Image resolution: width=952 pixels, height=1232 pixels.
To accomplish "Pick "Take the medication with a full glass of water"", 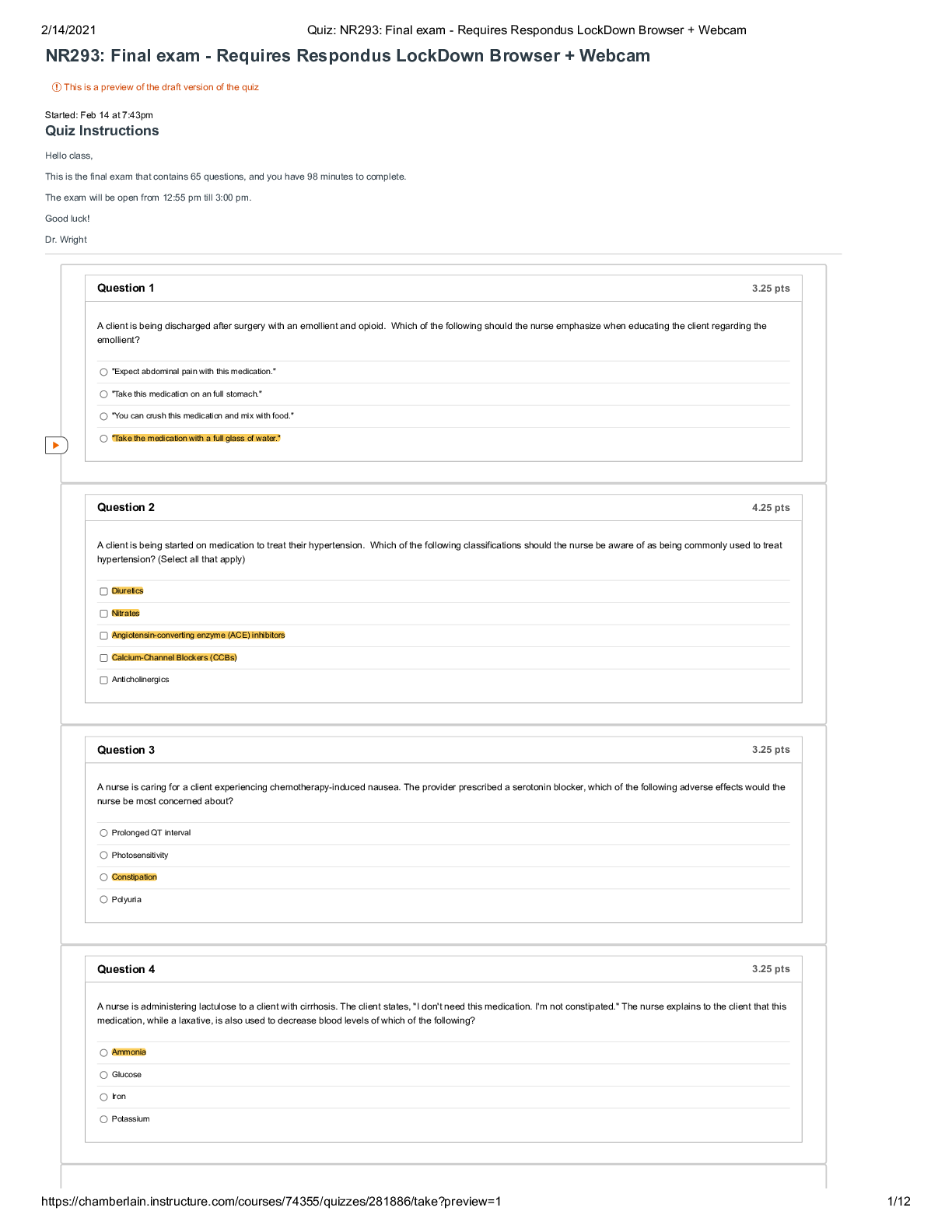I will click(x=103, y=439).
